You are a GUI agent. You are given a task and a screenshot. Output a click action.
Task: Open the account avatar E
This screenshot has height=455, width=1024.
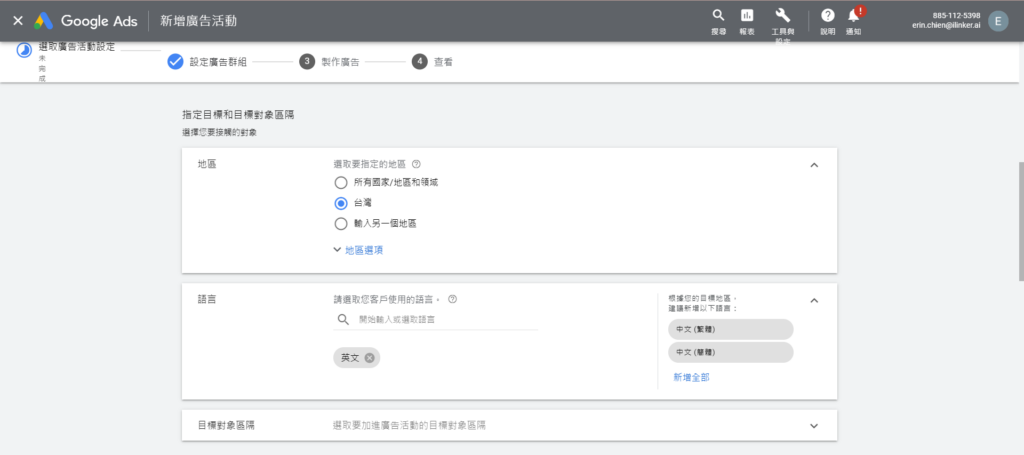(998, 21)
